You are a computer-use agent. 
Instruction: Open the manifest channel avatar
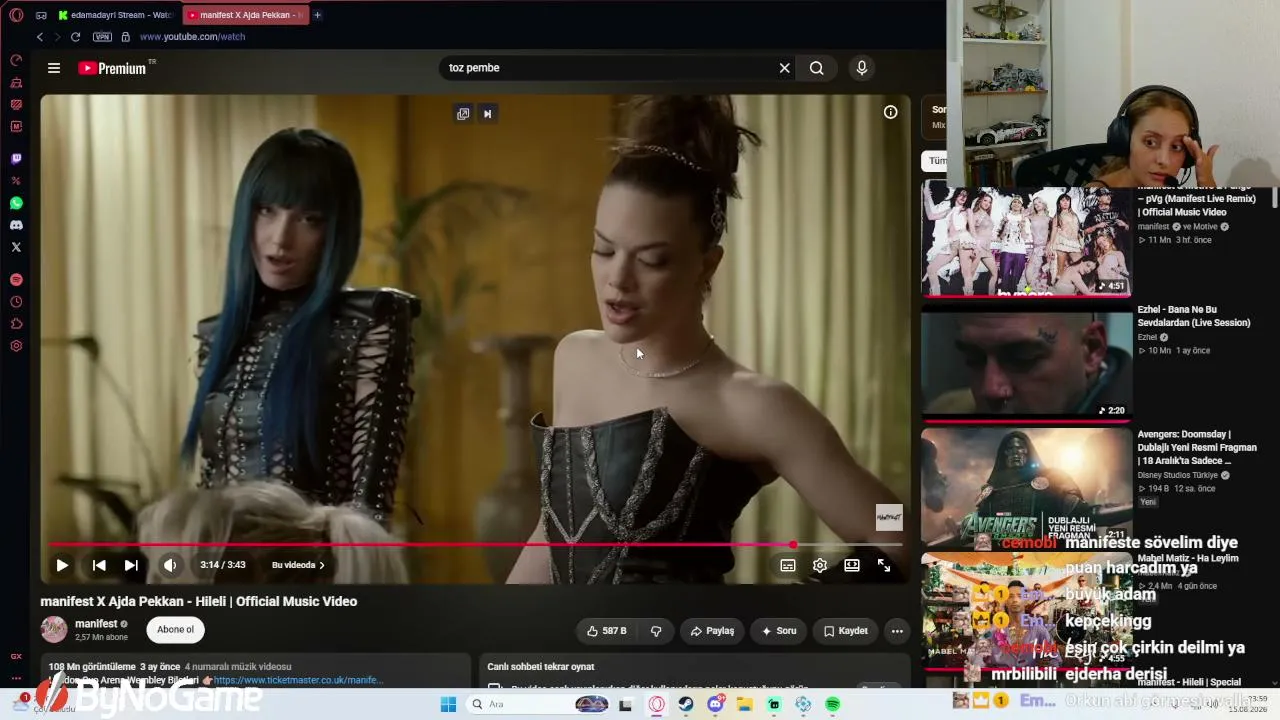(x=54, y=629)
